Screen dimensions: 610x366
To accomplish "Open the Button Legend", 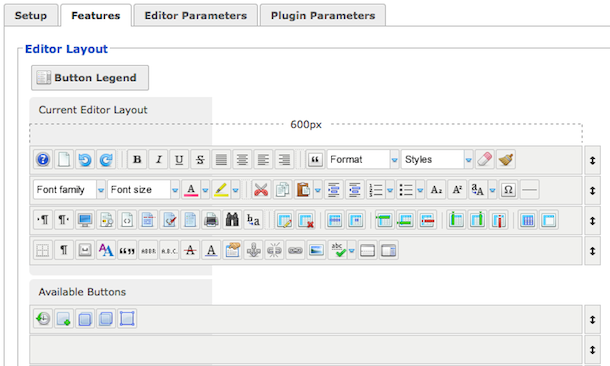I will pos(90,78).
